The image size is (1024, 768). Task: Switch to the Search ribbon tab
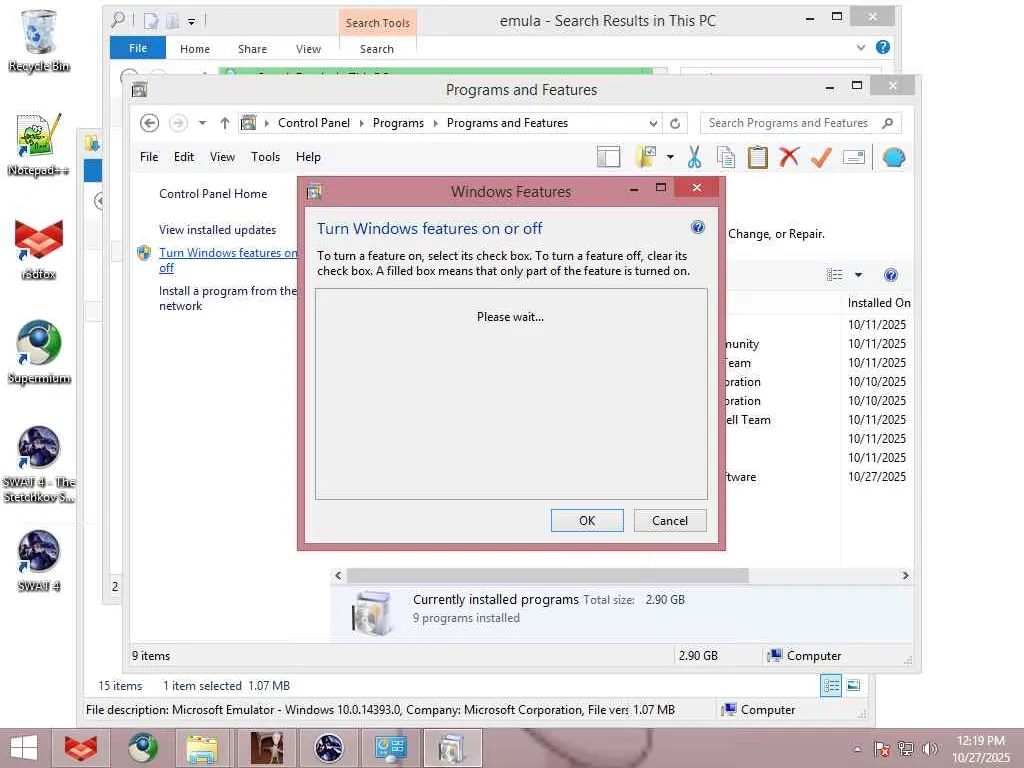click(x=377, y=49)
